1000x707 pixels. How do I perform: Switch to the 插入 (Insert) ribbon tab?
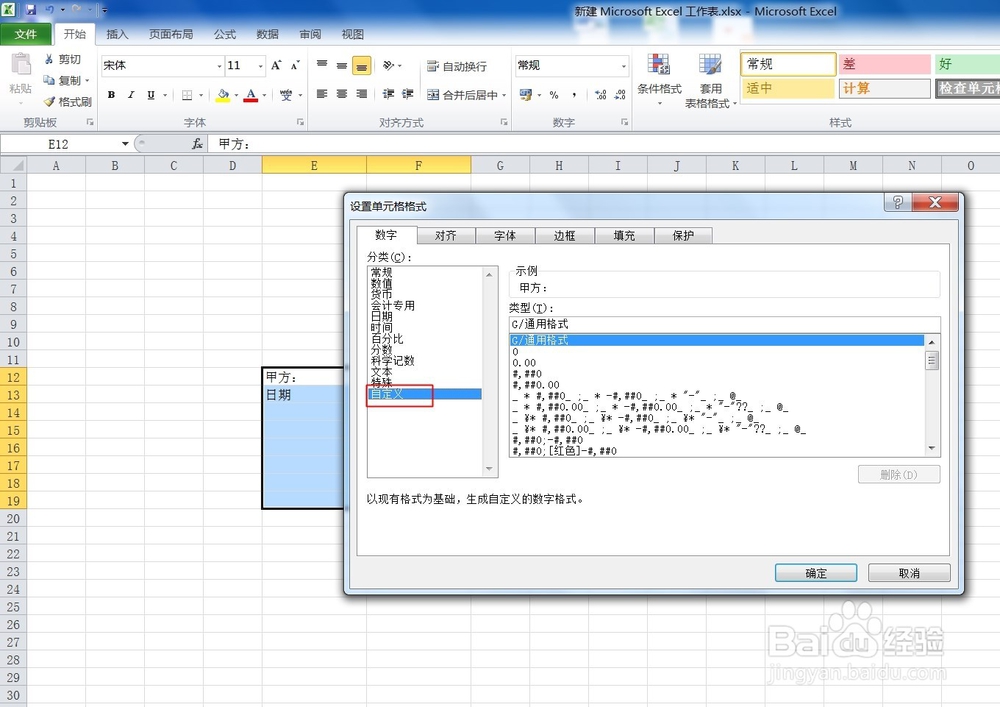click(x=117, y=34)
